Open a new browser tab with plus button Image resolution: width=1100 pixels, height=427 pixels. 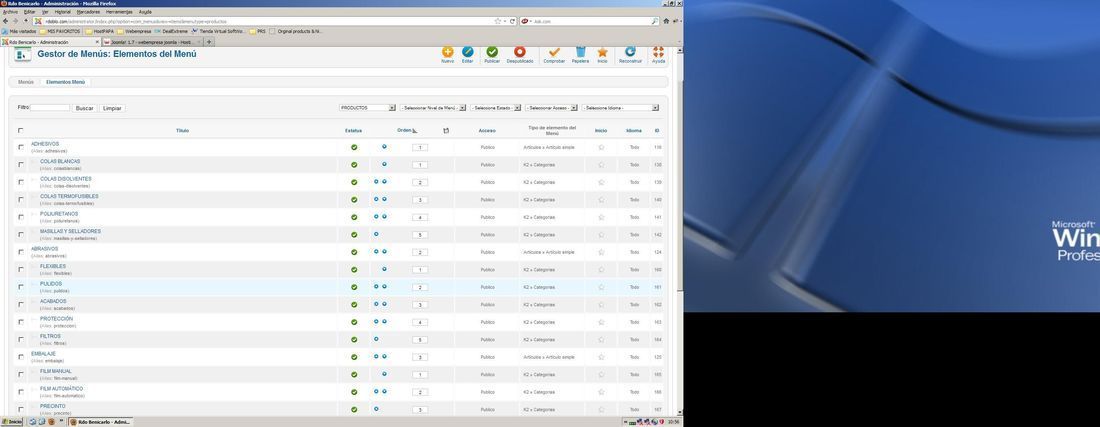(208, 42)
